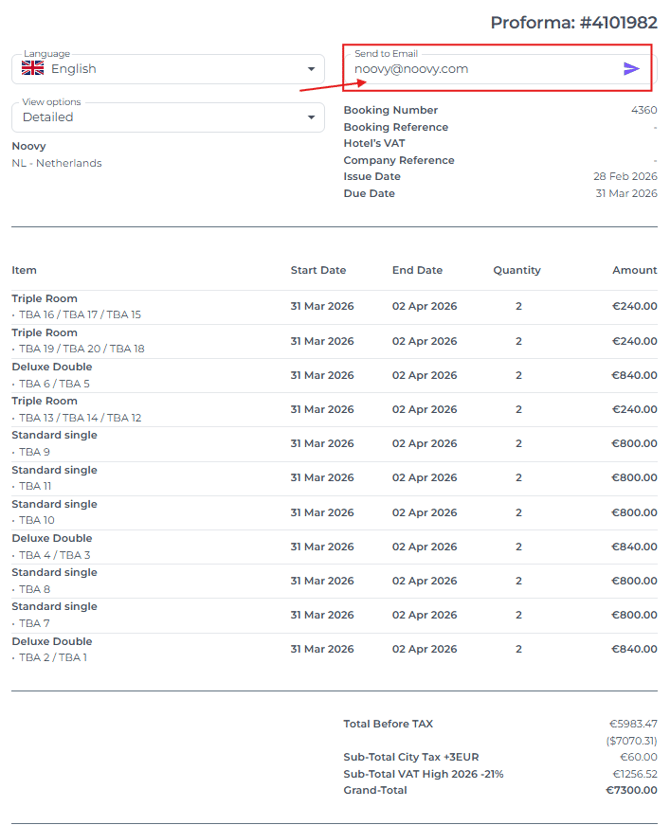The width and height of the screenshot is (670, 825).
Task: Open the Language dropdown arrow
Action: pyautogui.click(x=310, y=69)
